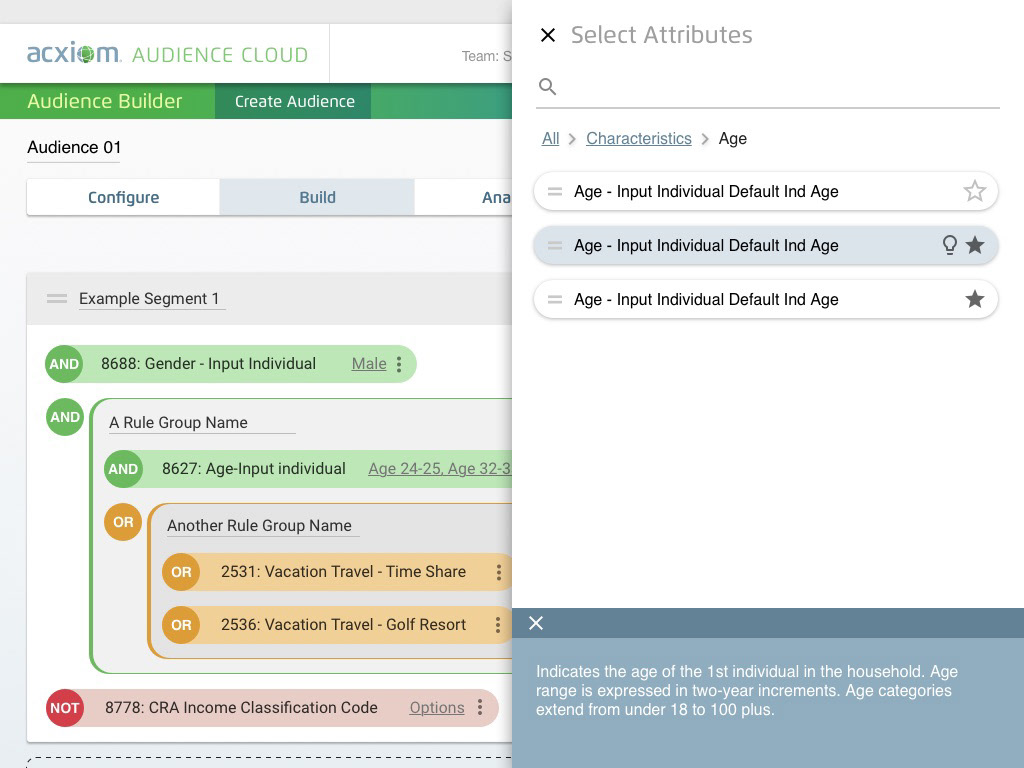Unstar the highlighted second Age attribute
This screenshot has width=1024, height=768.
click(x=975, y=245)
